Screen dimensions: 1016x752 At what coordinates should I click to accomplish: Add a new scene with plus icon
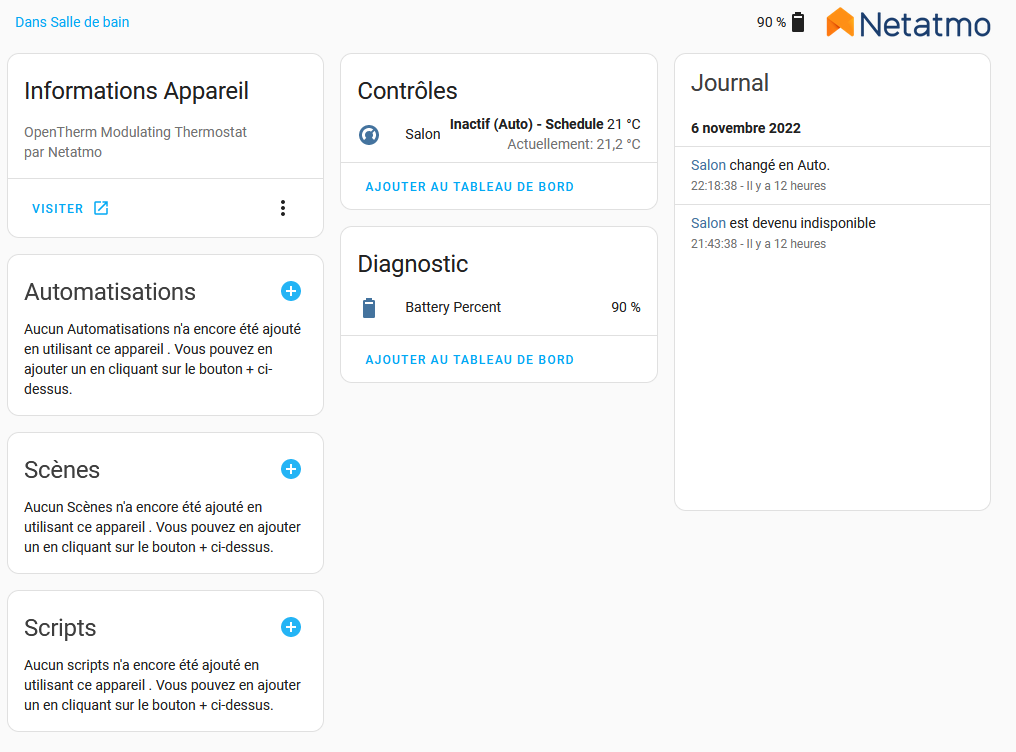[291, 469]
